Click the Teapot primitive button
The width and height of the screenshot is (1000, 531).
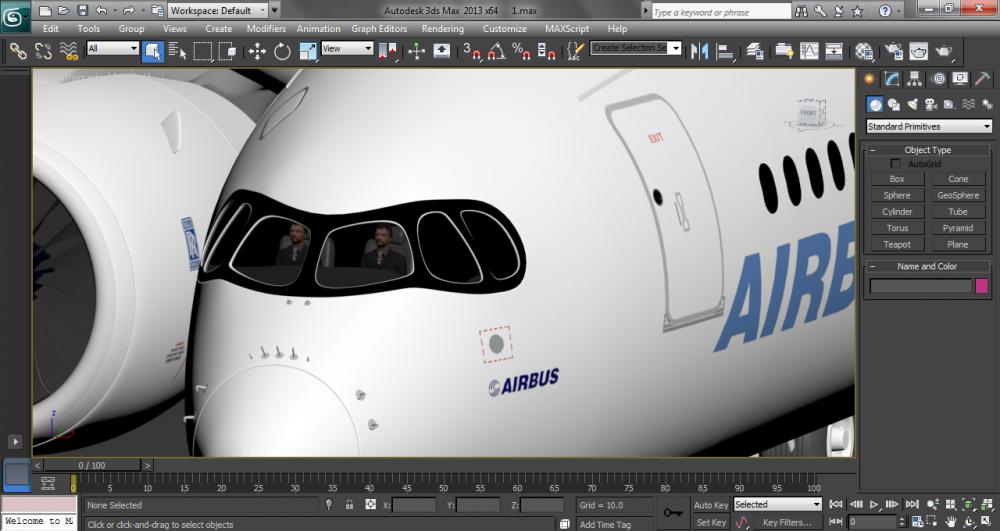[x=897, y=244]
